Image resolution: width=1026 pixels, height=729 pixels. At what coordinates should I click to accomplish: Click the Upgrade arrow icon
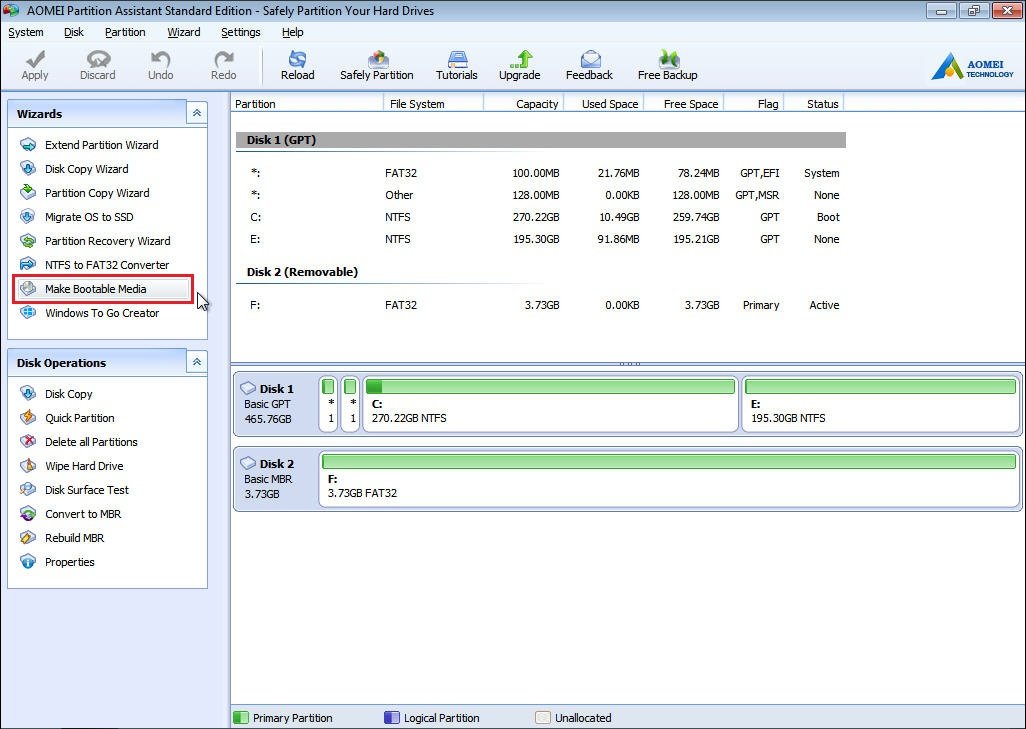click(520, 59)
